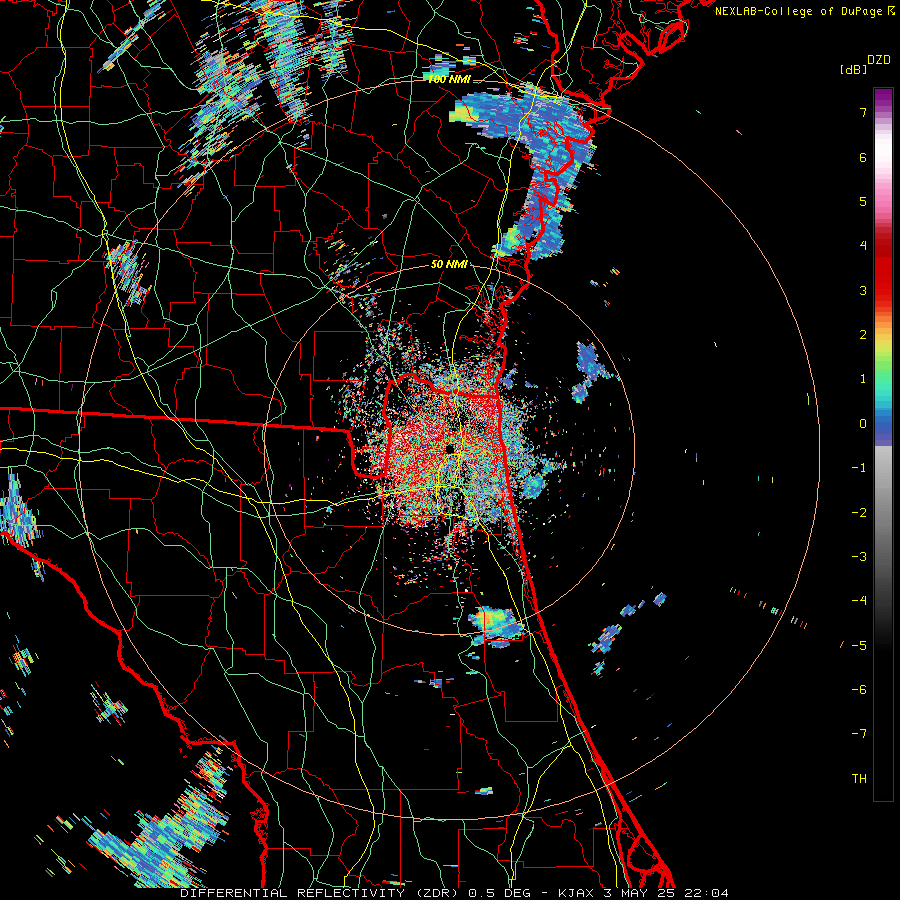Click the DIFFERENTIAL REFLECTIVITY (ZDR) caption text

point(321,893)
